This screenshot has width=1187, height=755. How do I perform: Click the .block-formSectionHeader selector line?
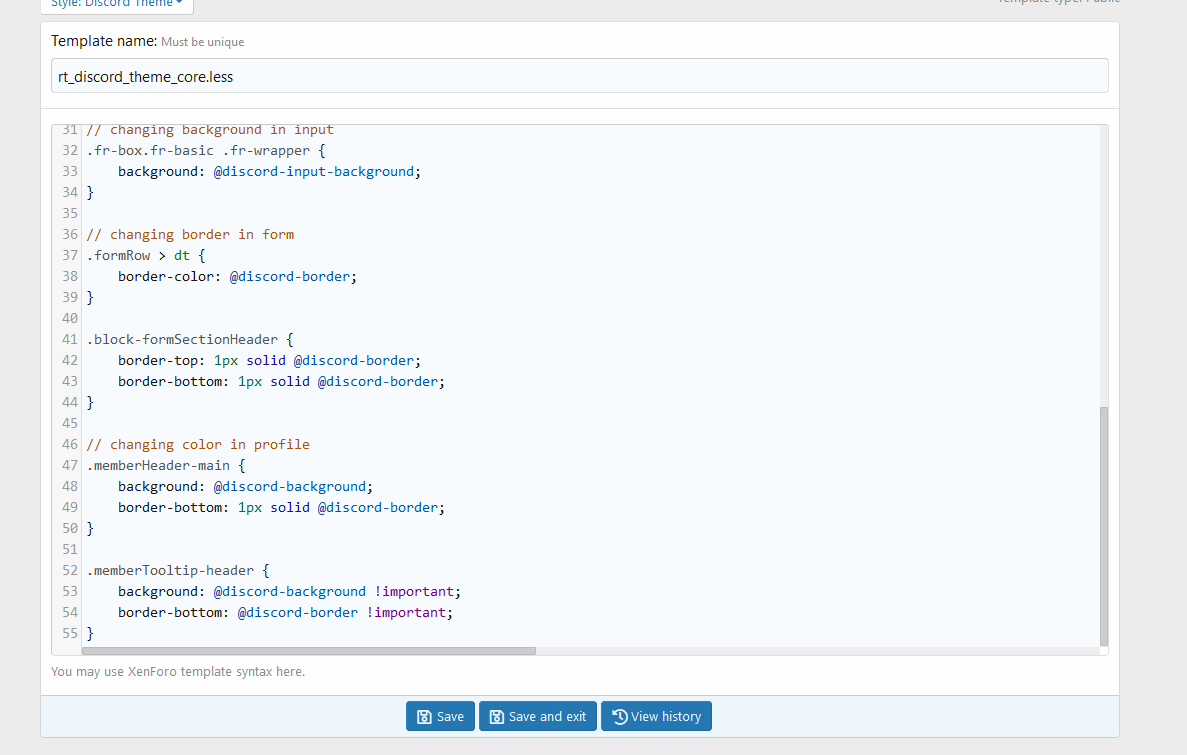[189, 340]
